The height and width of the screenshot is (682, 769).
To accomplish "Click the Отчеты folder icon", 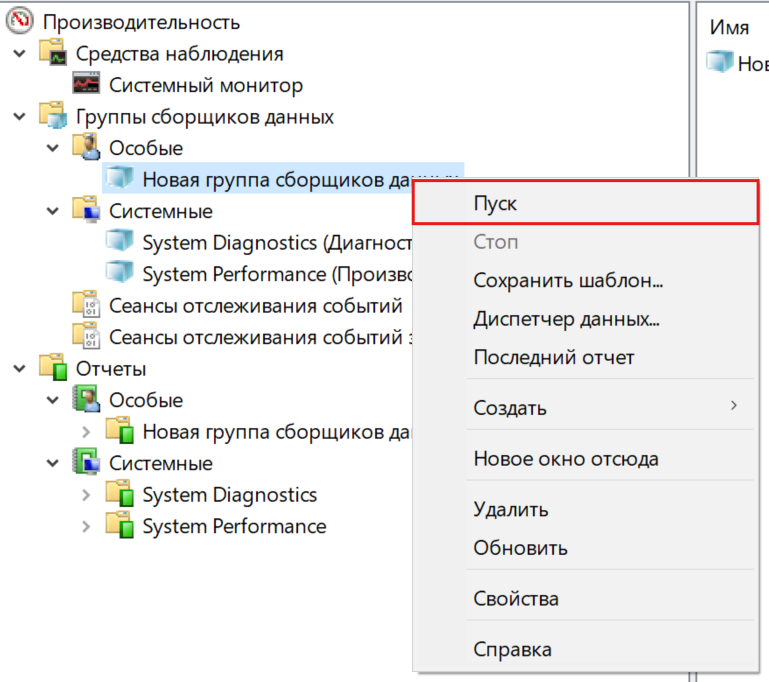I will [53, 369].
